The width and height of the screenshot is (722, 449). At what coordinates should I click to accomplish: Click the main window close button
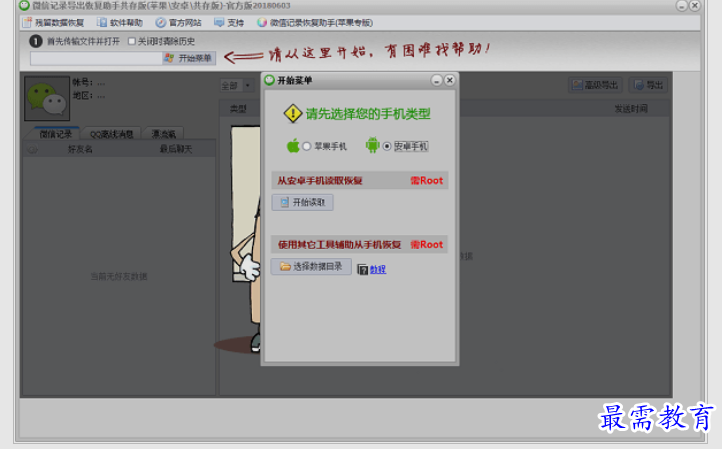tap(695, 6)
